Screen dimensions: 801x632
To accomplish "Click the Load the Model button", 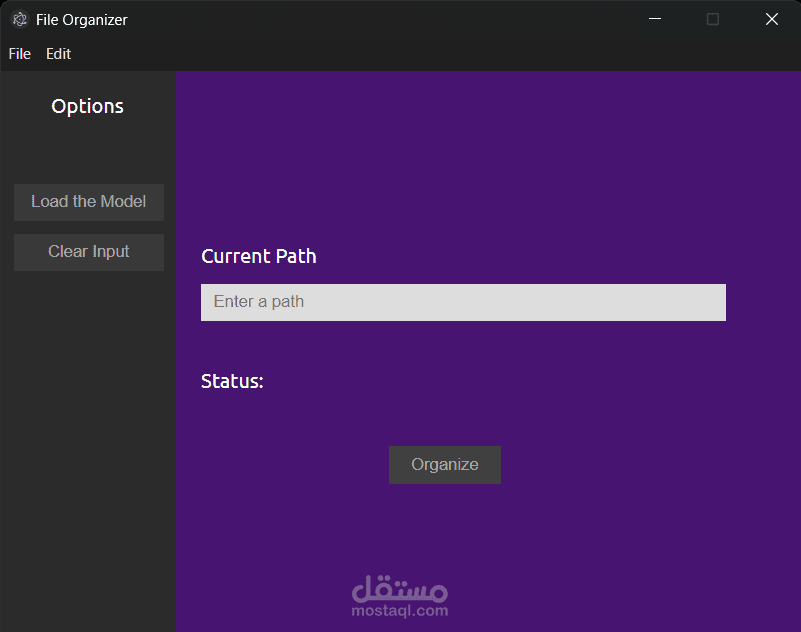I will [89, 202].
